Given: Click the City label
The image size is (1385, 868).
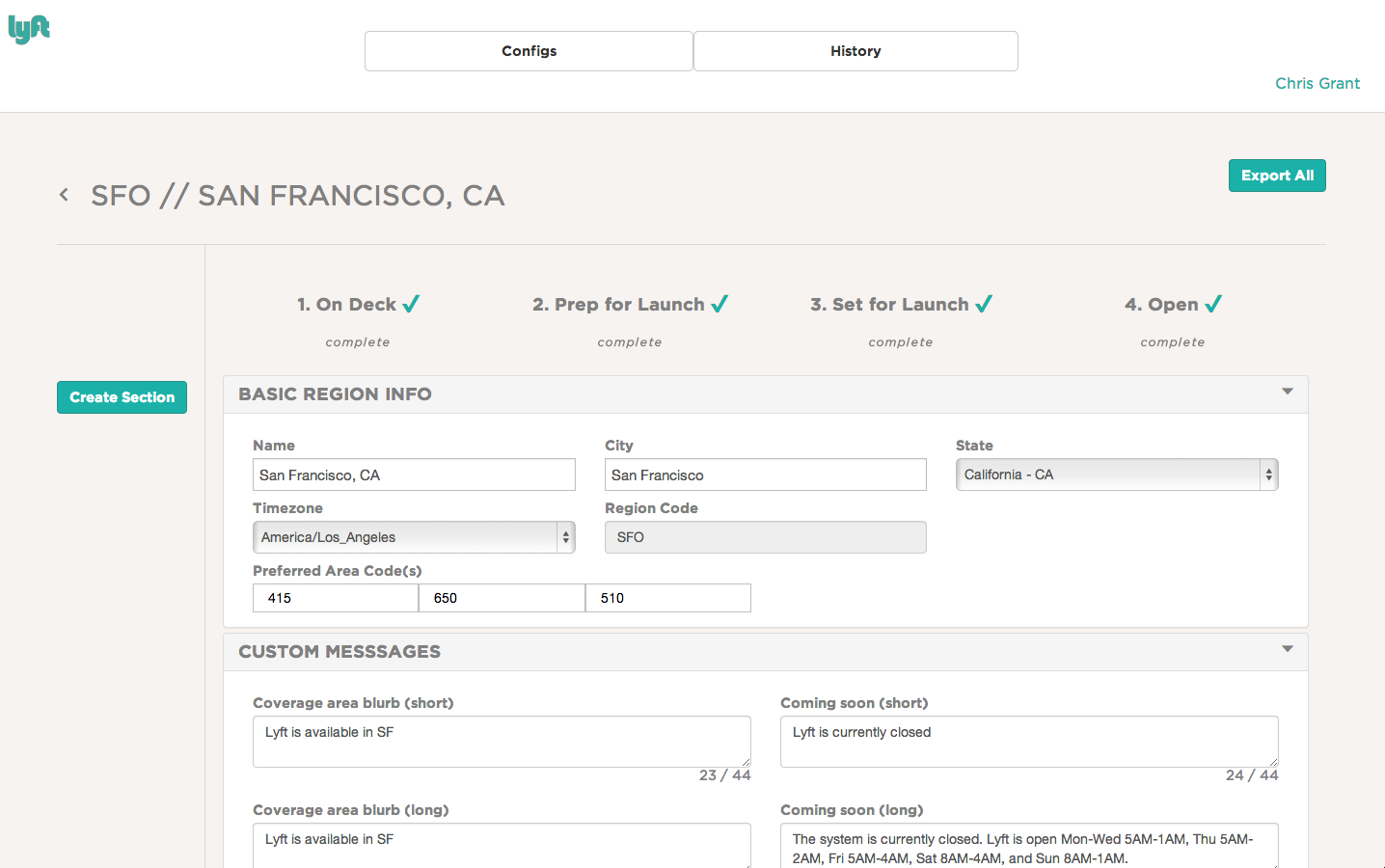Looking at the screenshot, I should [619, 446].
